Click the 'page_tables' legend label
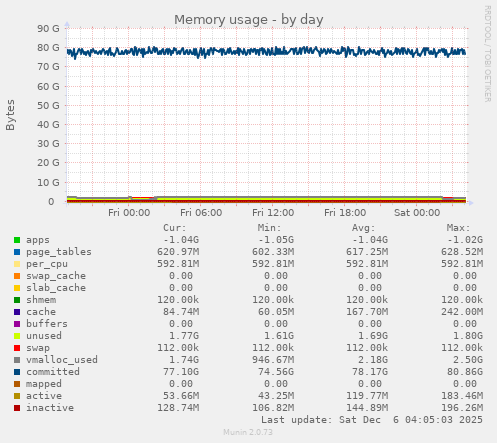 point(59,252)
